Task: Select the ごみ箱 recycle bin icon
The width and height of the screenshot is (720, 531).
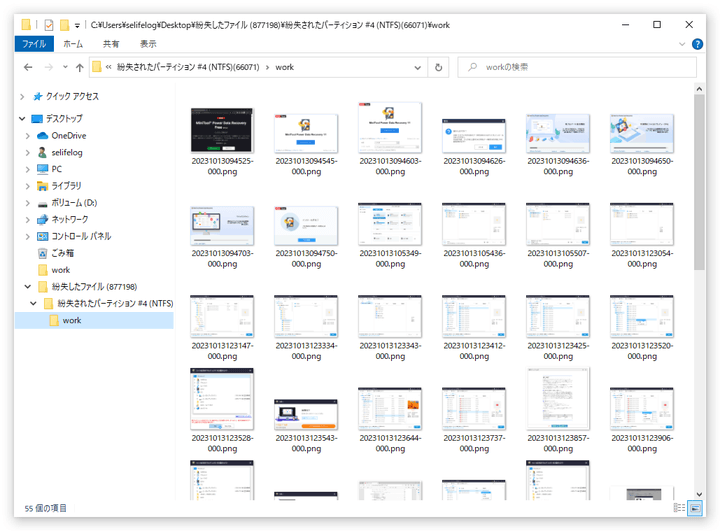Action: click(x=43, y=253)
